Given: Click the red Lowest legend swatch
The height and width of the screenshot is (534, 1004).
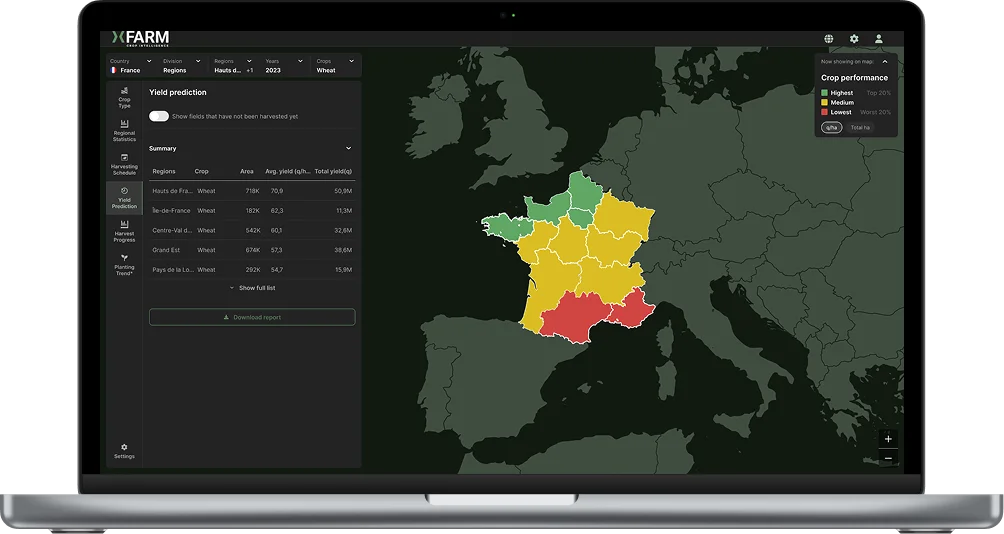Looking at the screenshot, I should coord(825,112).
